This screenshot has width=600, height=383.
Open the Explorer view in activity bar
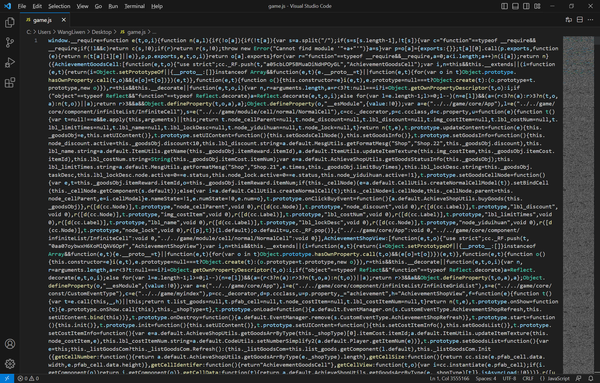[x=10, y=22]
